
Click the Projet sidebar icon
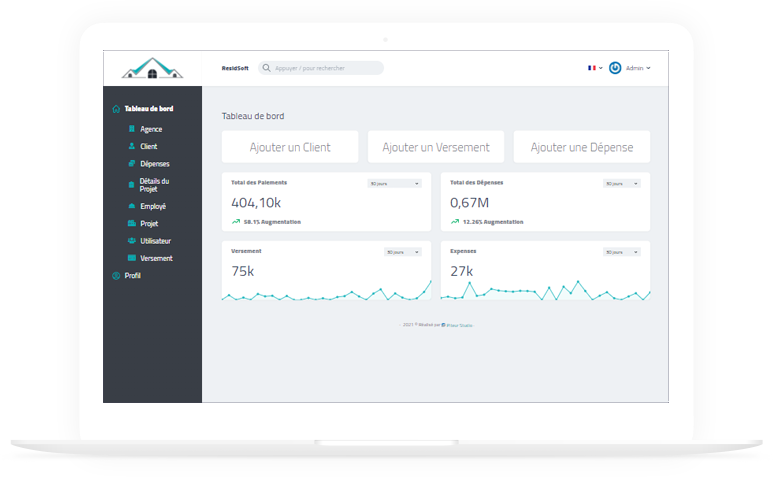tap(132, 223)
